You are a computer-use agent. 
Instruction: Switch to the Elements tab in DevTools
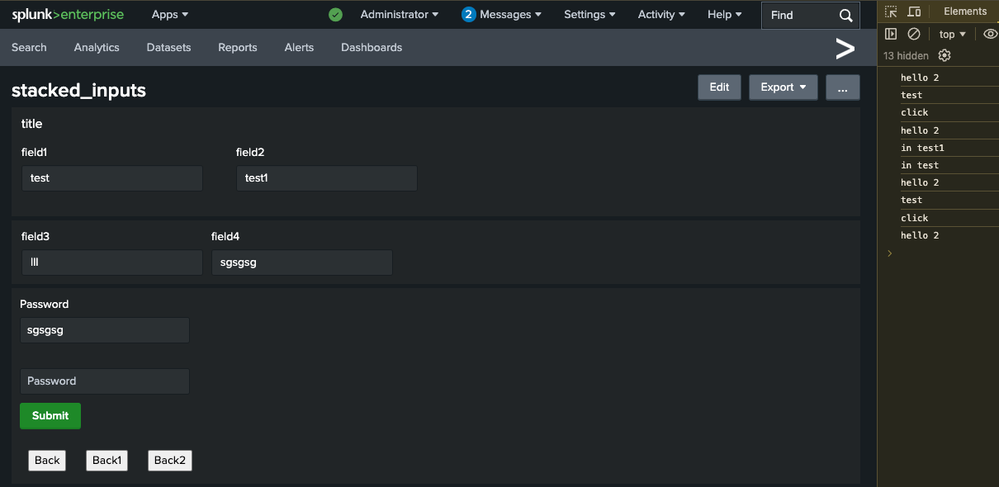click(965, 12)
